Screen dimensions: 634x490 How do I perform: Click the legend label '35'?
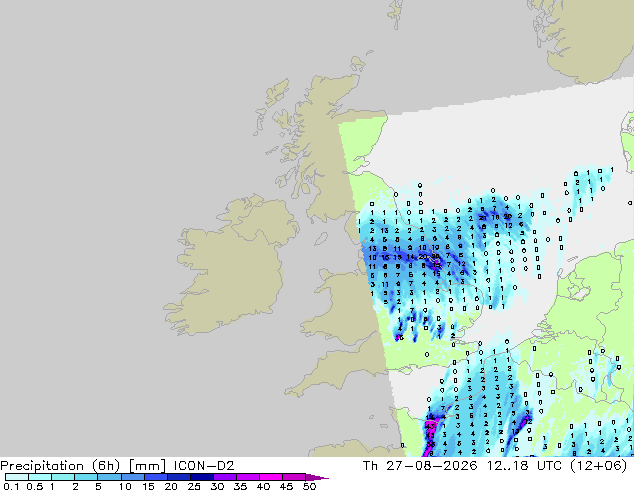click(x=240, y=486)
